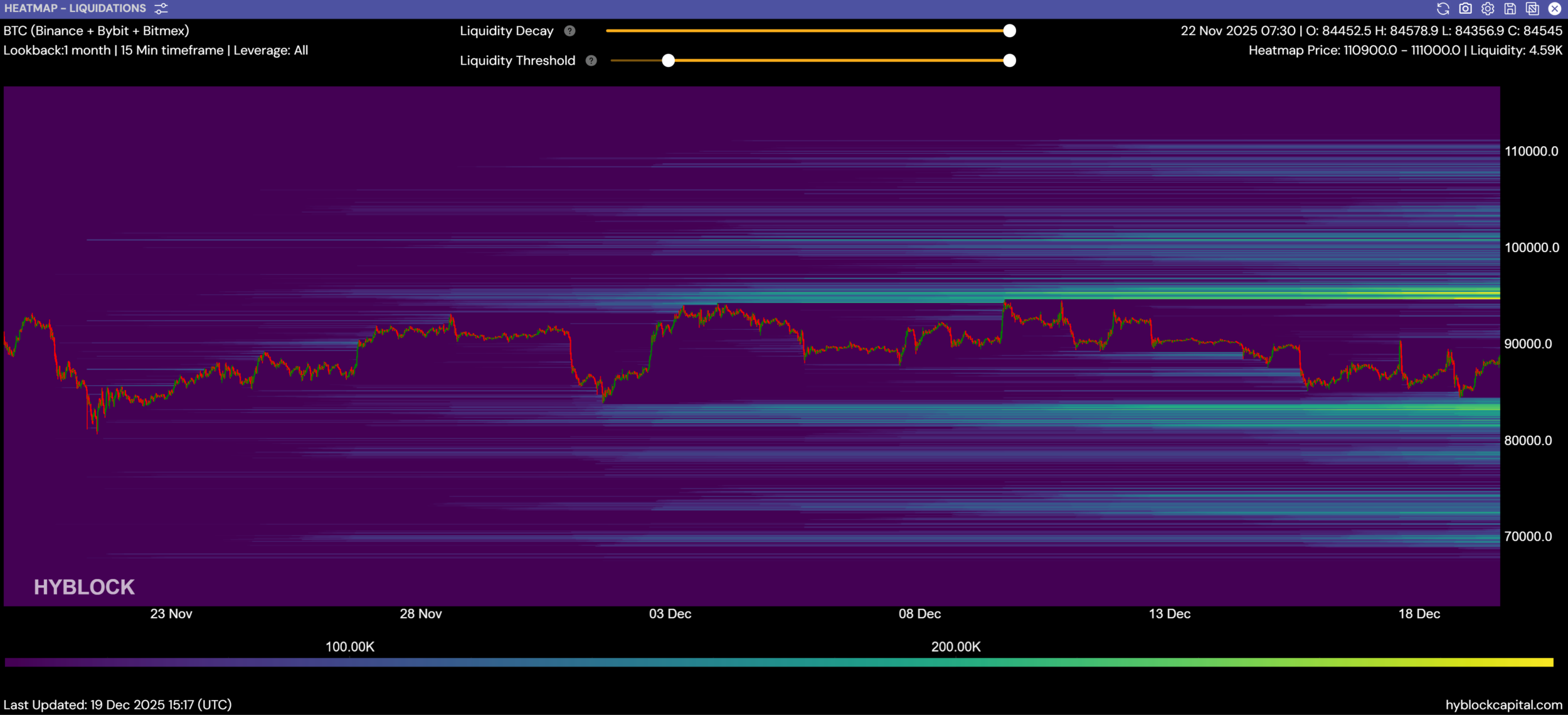The image size is (1568, 715).
Task: Click the save floppy disk icon
Action: [x=1510, y=9]
